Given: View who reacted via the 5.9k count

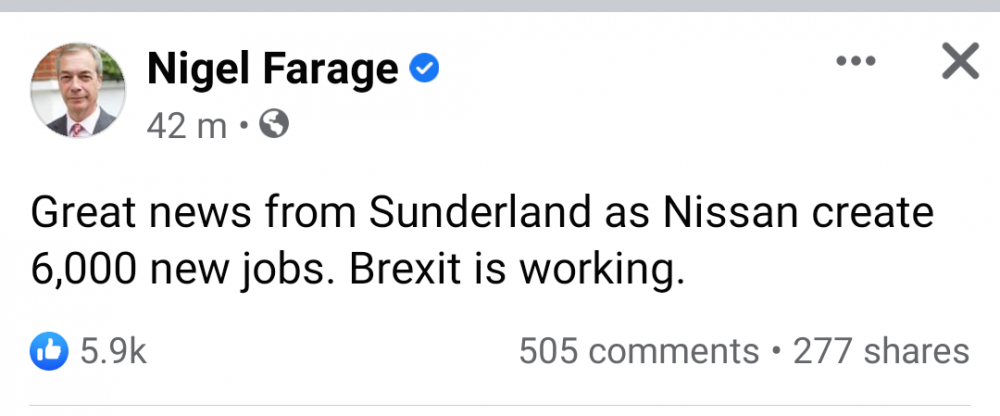Looking at the screenshot, I should pos(113,351).
